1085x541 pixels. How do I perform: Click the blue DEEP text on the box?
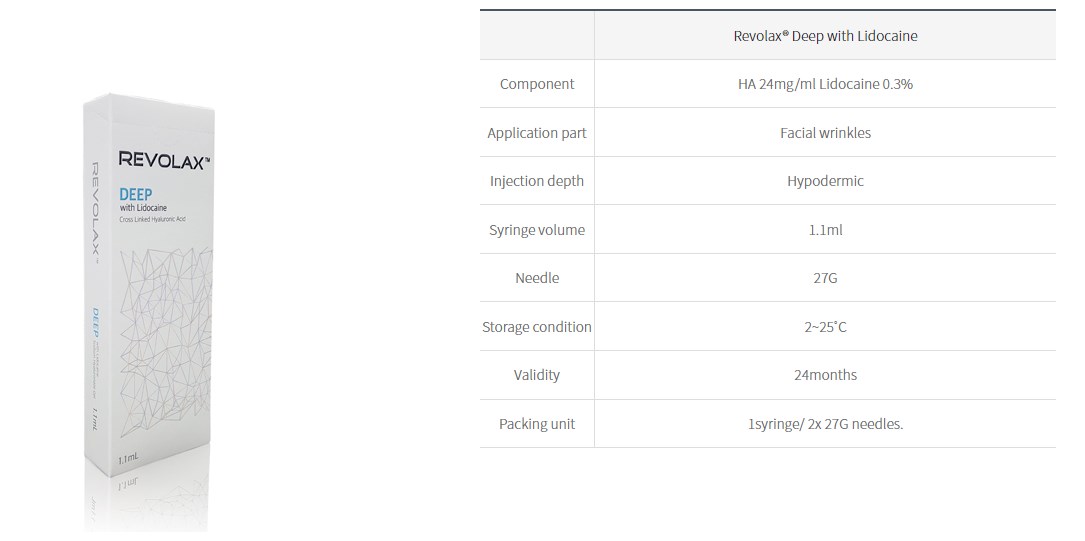pyautogui.click(x=136, y=192)
